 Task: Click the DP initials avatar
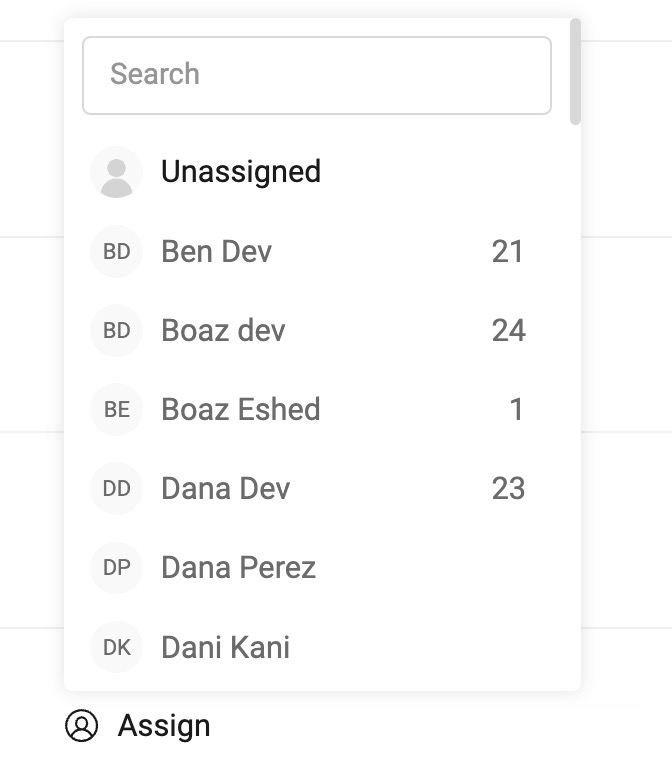click(117, 568)
